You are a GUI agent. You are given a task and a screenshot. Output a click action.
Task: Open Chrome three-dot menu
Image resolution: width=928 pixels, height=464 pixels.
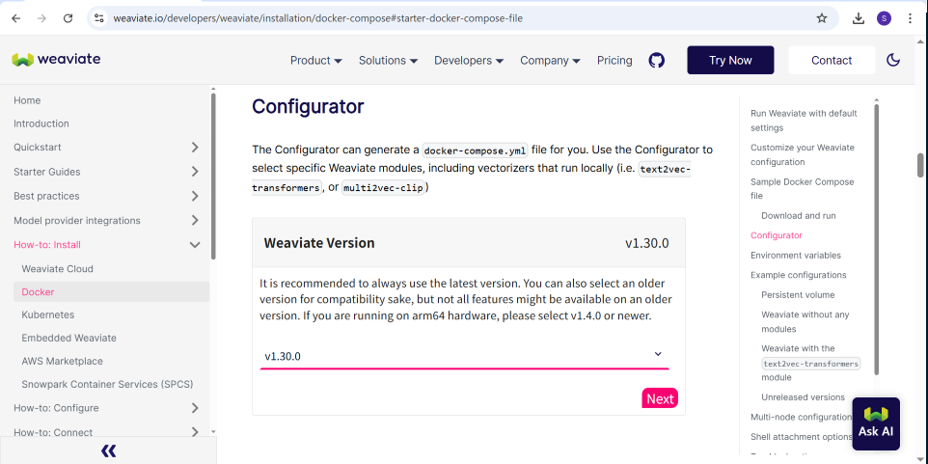tap(910, 18)
